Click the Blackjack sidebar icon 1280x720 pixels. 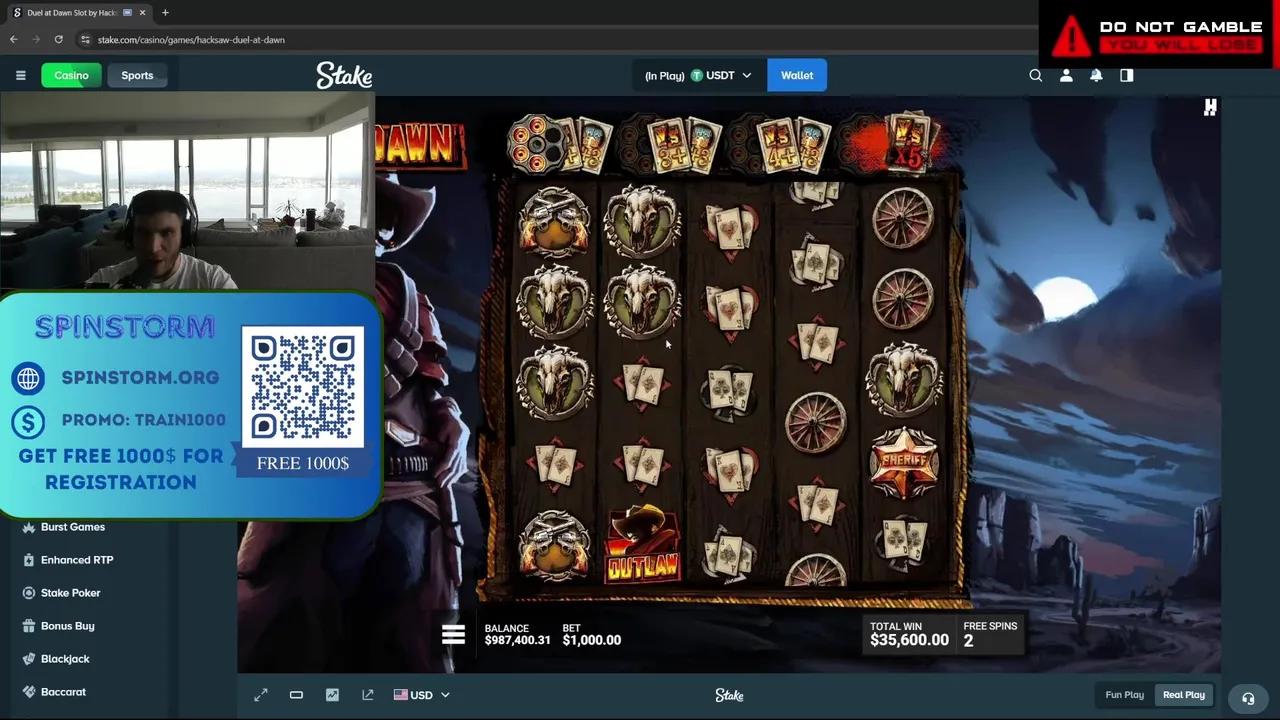coord(29,659)
